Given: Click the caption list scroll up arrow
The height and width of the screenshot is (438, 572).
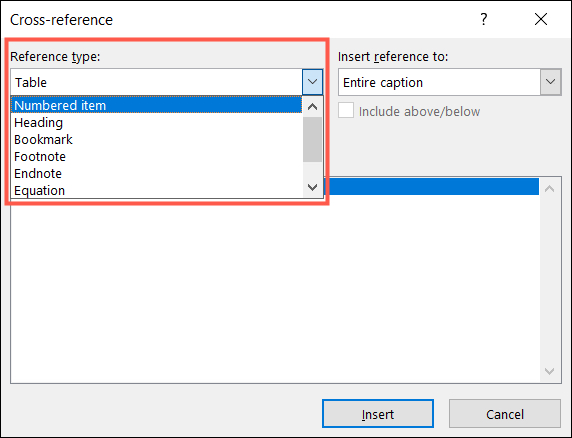Looking at the screenshot, I should (x=550, y=189).
